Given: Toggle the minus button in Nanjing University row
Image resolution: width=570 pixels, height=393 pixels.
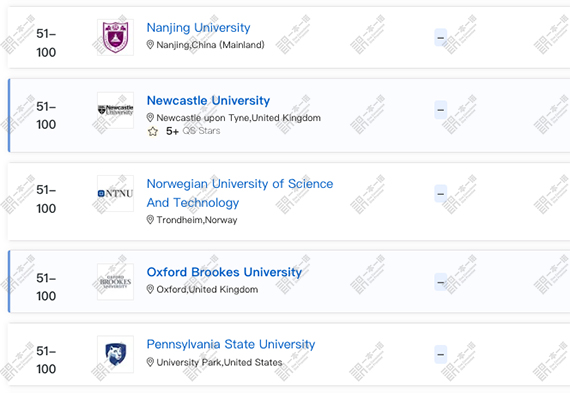Looking at the screenshot, I should click(441, 37).
